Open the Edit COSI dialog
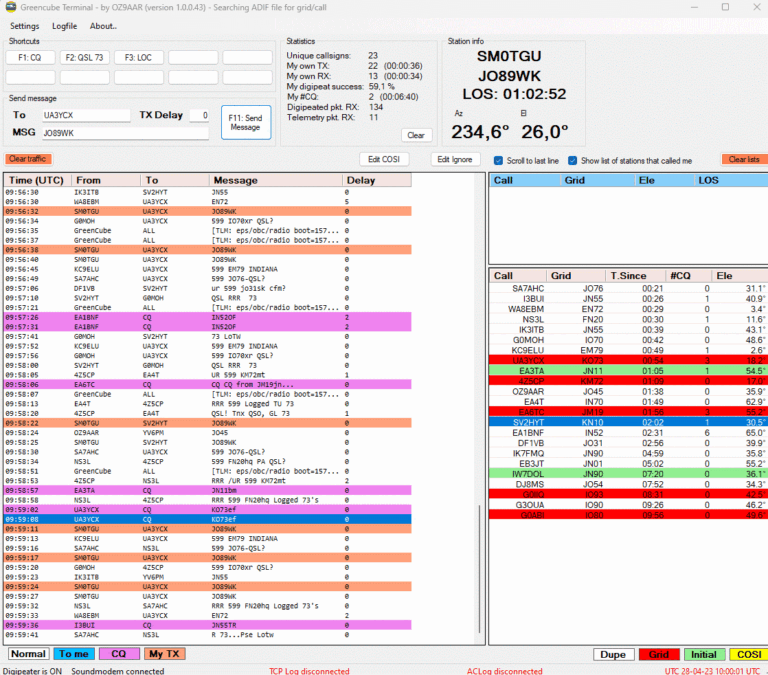Viewport: 768px width, 675px height. pos(385,159)
